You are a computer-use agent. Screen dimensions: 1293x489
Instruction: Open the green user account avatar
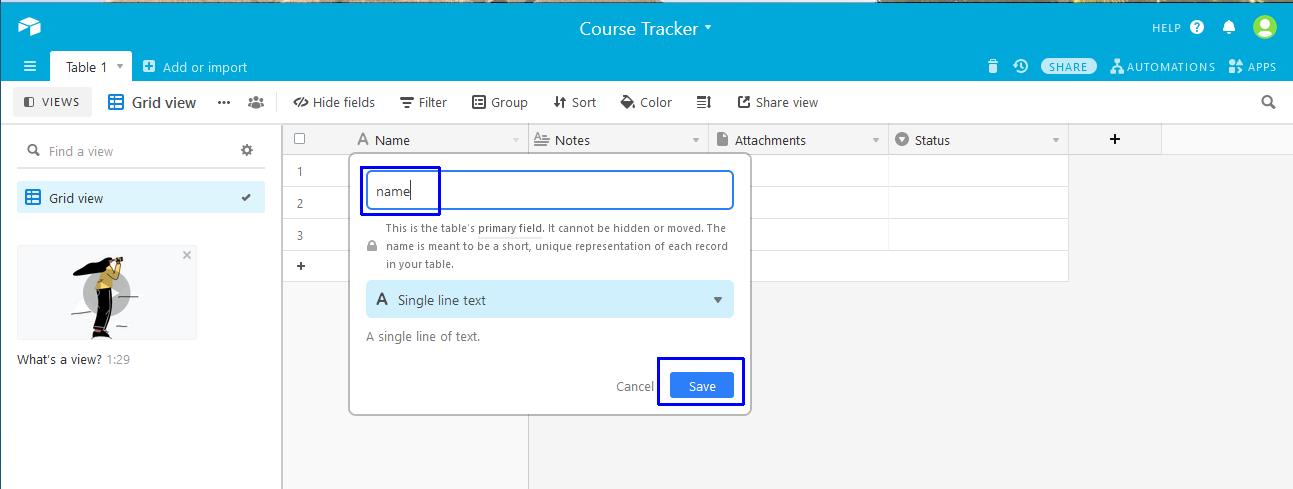pyautogui.click(x=1265, y=27)
